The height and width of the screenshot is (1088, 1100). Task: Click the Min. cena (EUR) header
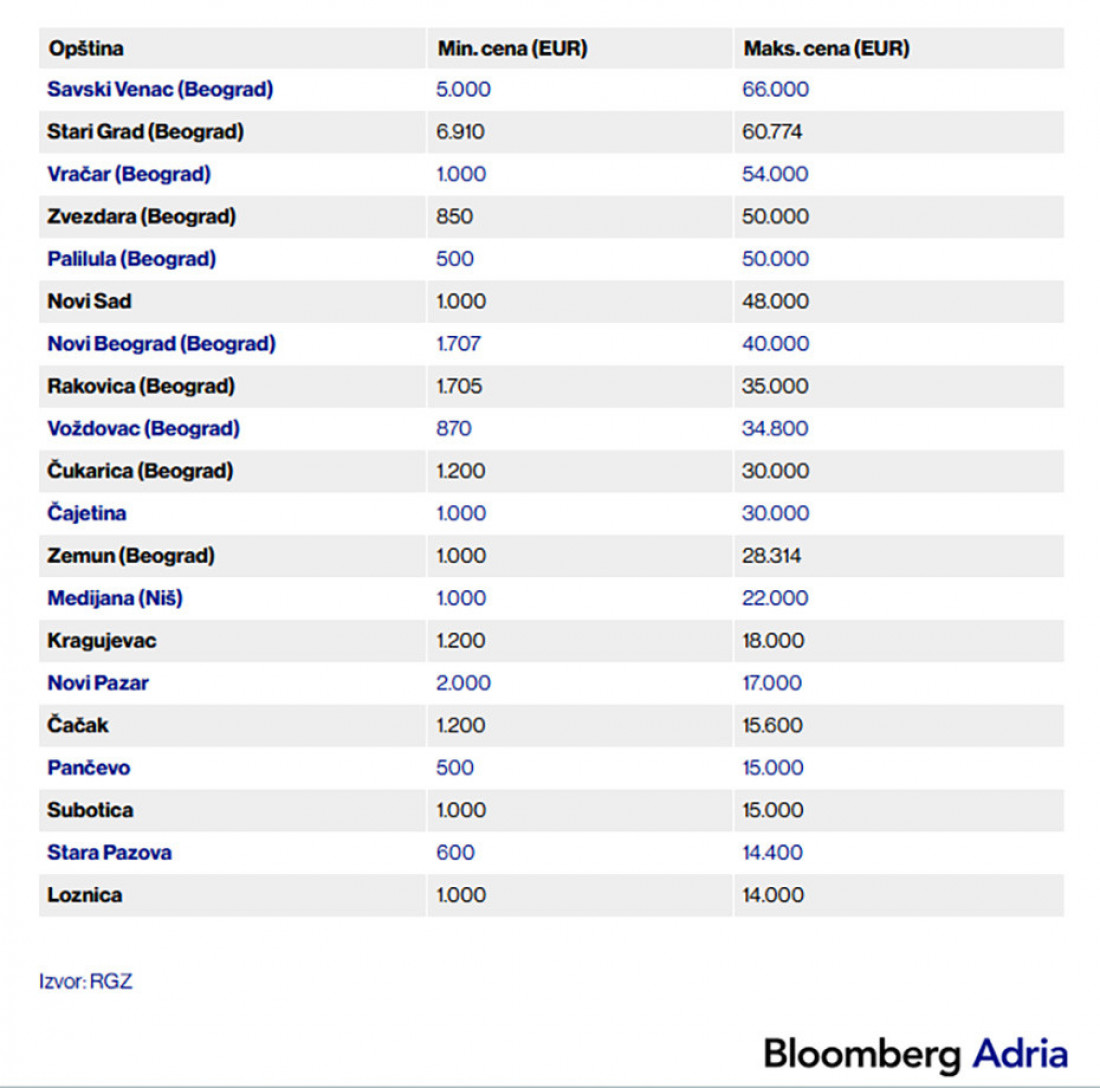pos(512,48)
